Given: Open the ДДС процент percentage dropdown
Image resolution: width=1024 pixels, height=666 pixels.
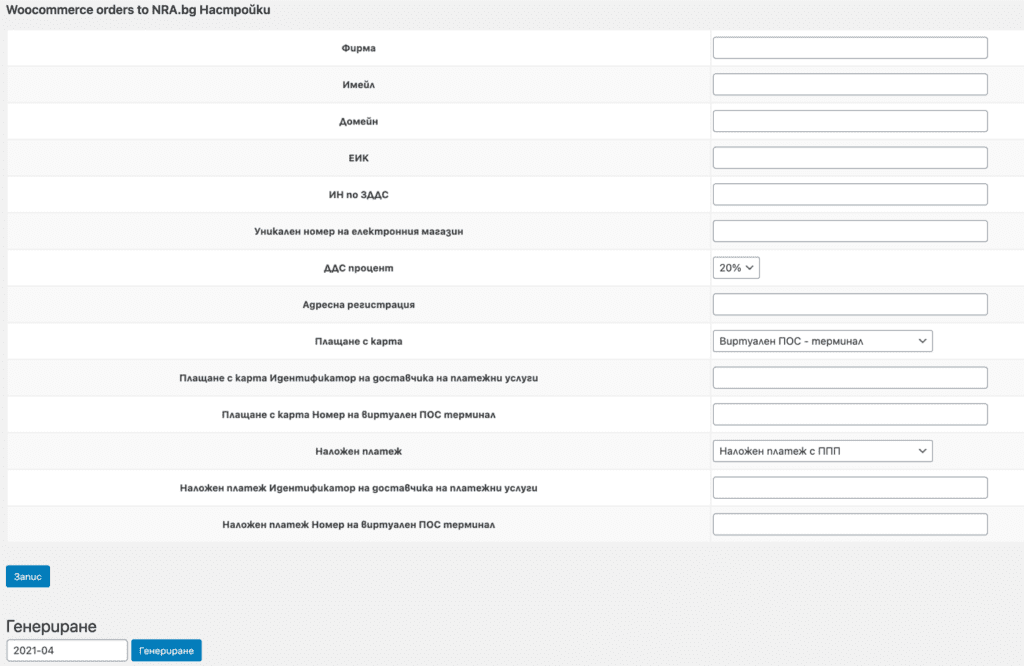Looking at the screenshot, I should tap(735, 267).
